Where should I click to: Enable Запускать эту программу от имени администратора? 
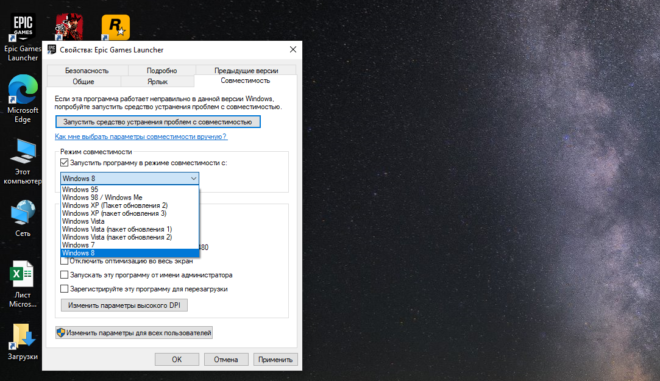point(64,275)
